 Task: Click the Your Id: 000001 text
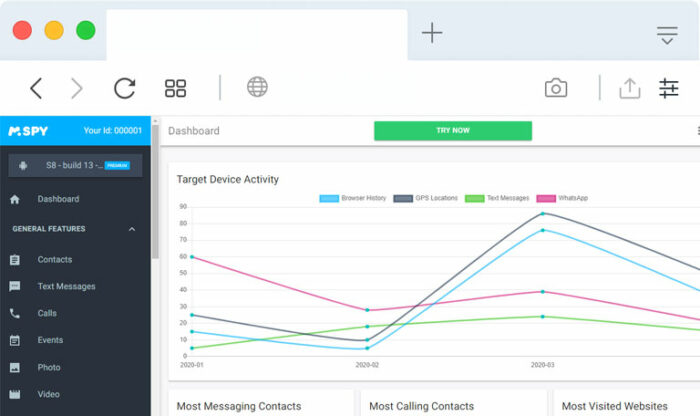[112, 130]
